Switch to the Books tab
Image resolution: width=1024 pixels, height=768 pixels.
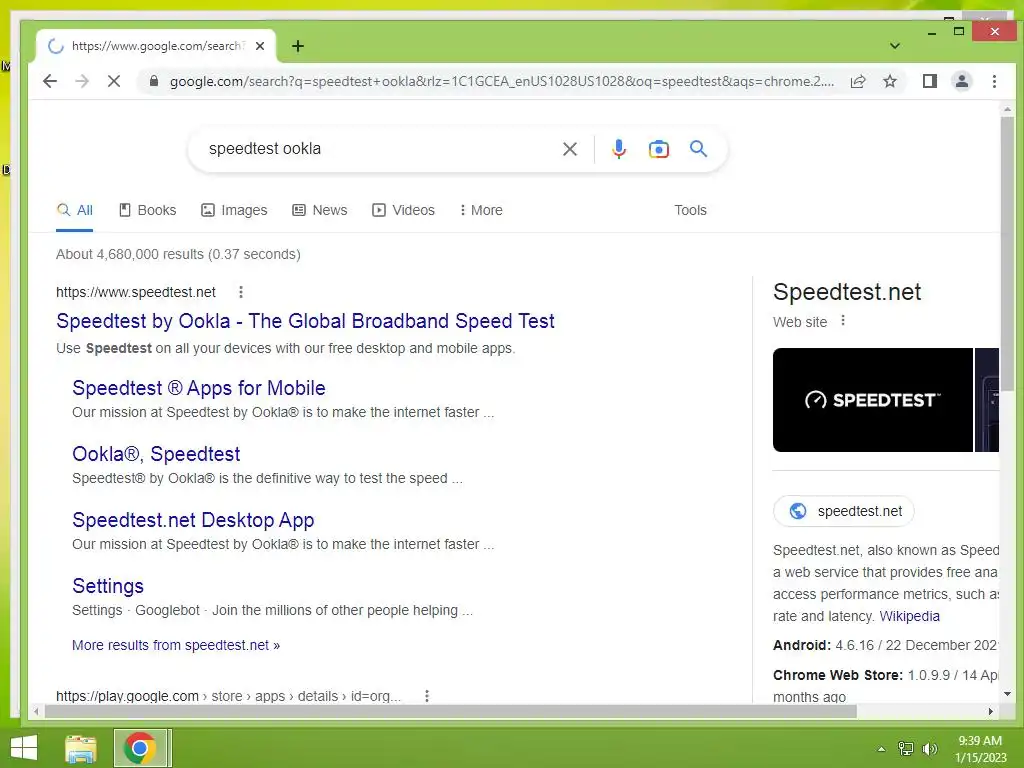click(148, 210)
